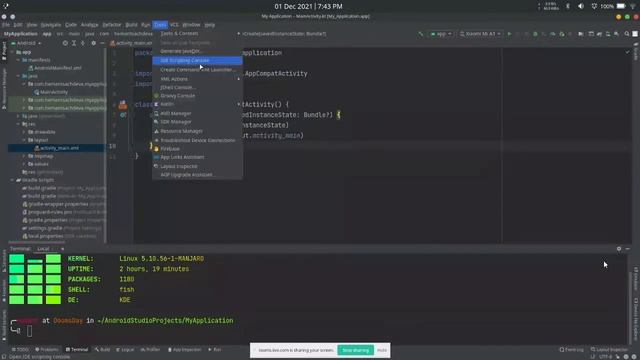Image resolution: width=640 pixels, height=360 pixels.
Task: Open the App Inspection tool window
Action: [184, 349]
